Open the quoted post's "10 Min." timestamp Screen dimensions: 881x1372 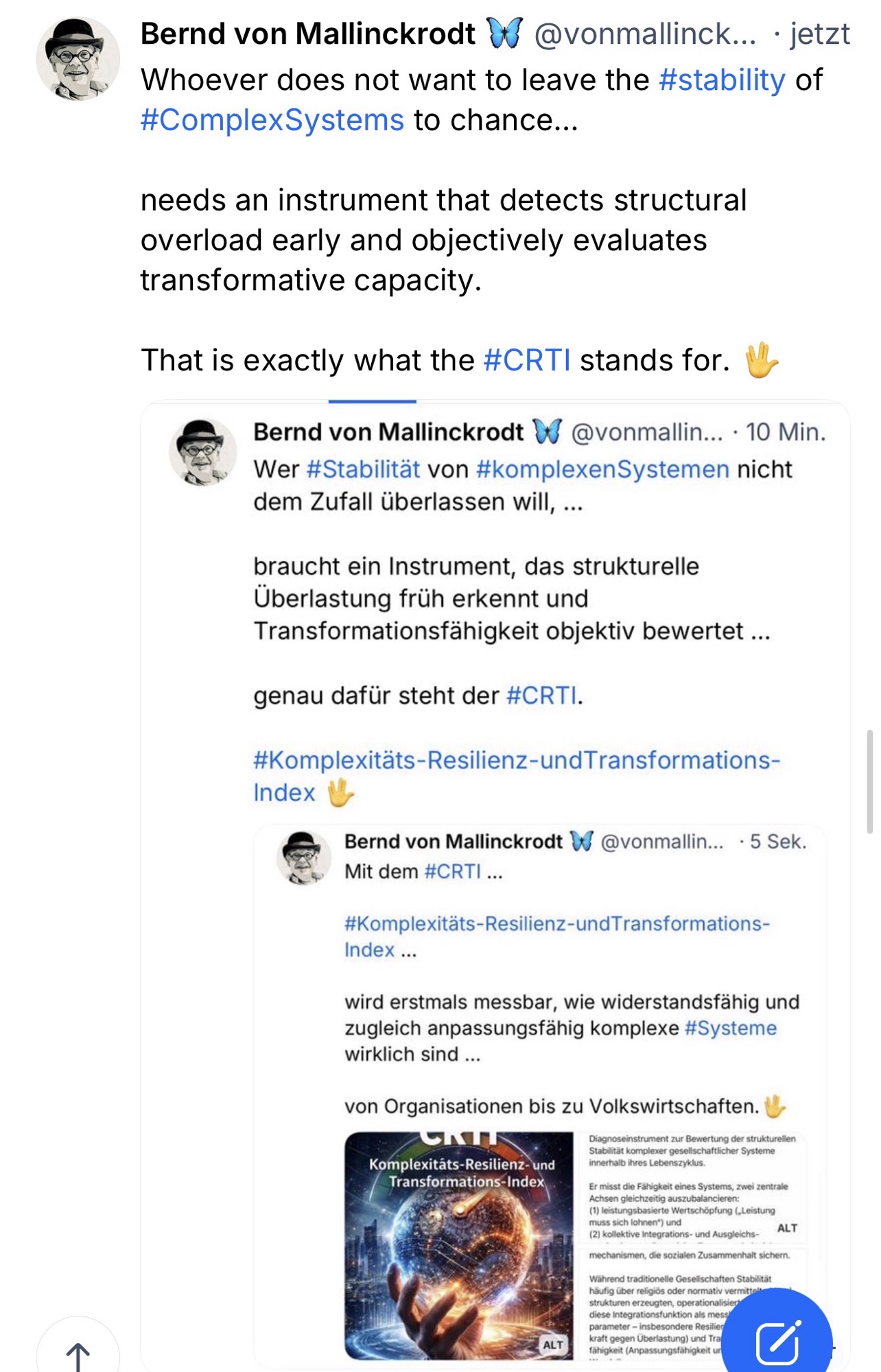(x=786, y=432)
